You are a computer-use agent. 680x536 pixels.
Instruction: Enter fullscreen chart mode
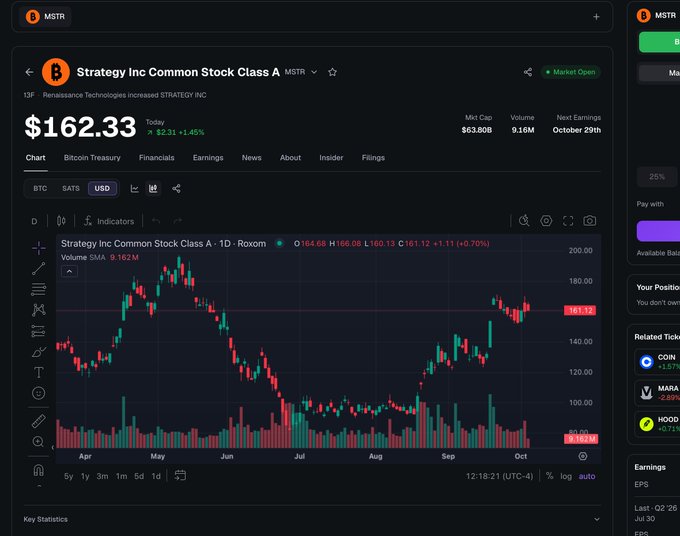tap(568, 221)
